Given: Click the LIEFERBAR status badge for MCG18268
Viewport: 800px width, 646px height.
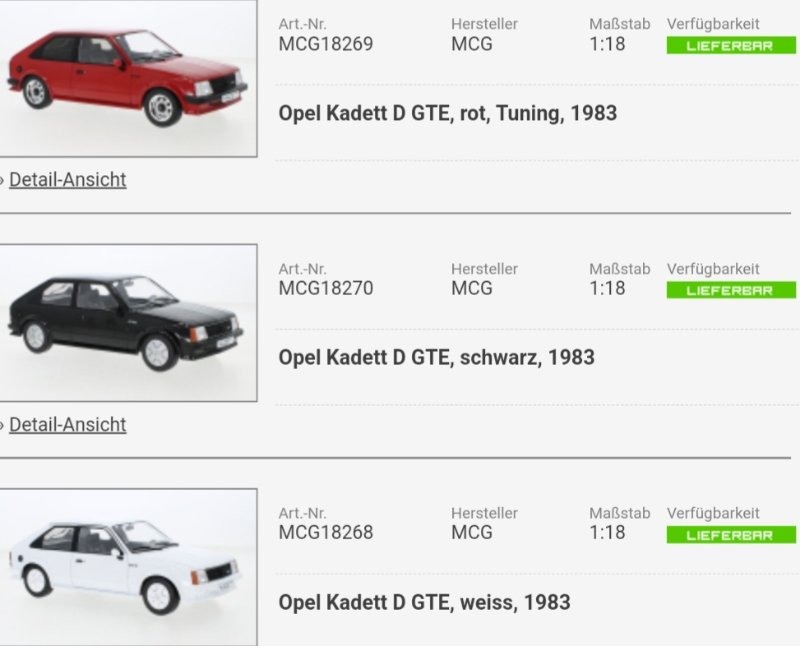Looking at the screenshot, I should click(x=731, y=534).
